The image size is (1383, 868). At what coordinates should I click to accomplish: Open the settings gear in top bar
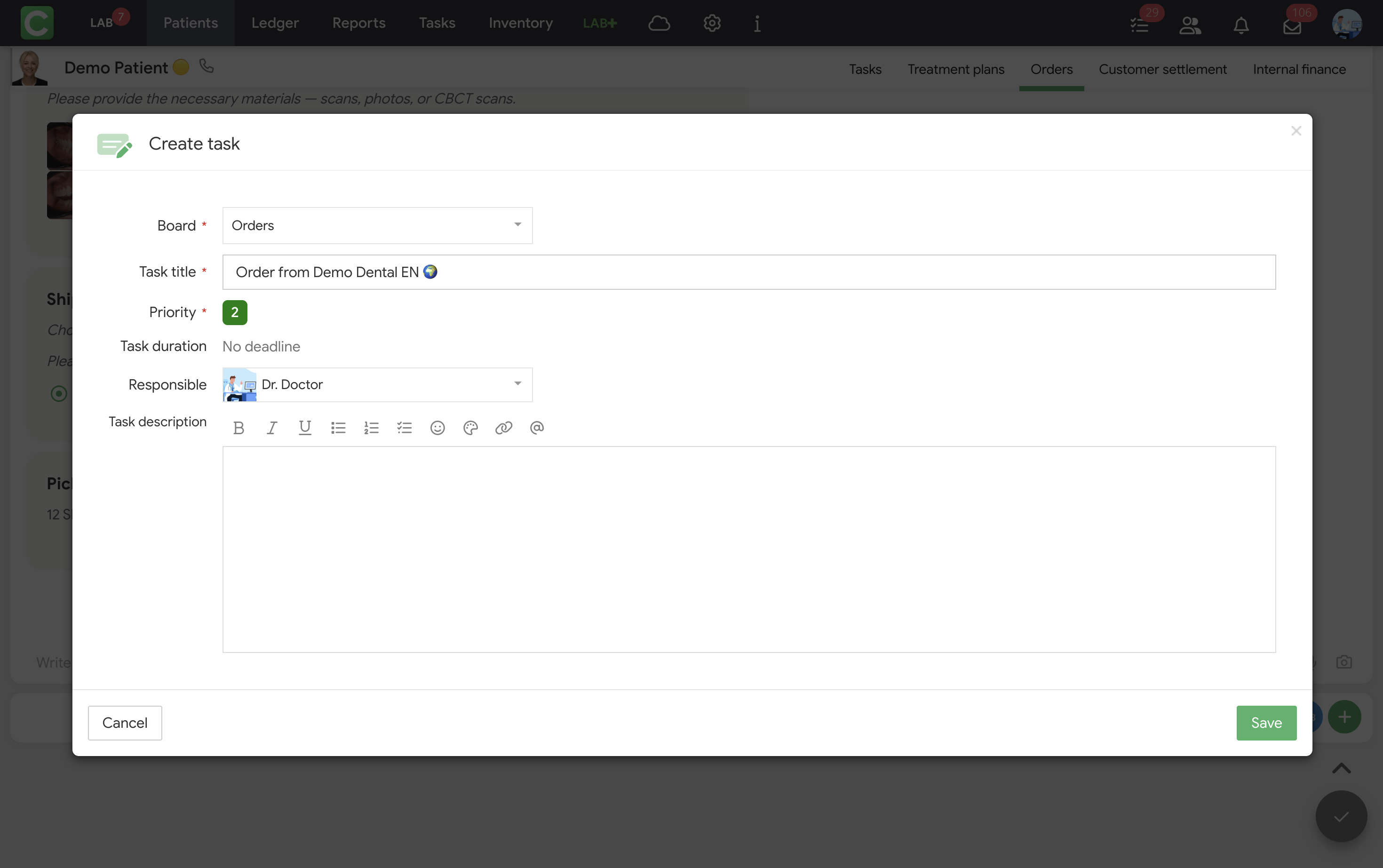click(712, 23)
